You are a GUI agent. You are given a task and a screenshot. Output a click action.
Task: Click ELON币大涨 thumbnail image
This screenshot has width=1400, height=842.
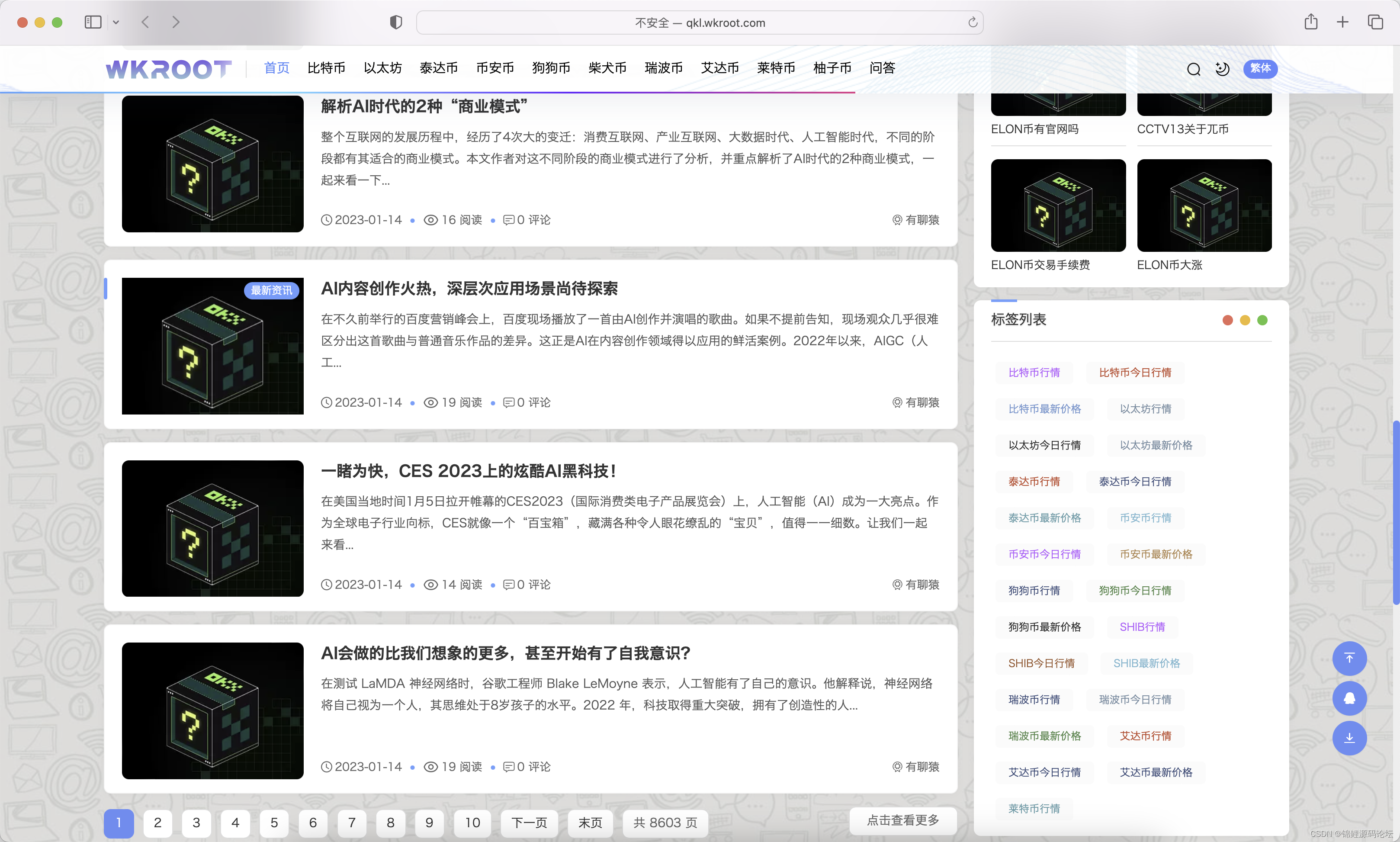click(x=1204, y=206)
